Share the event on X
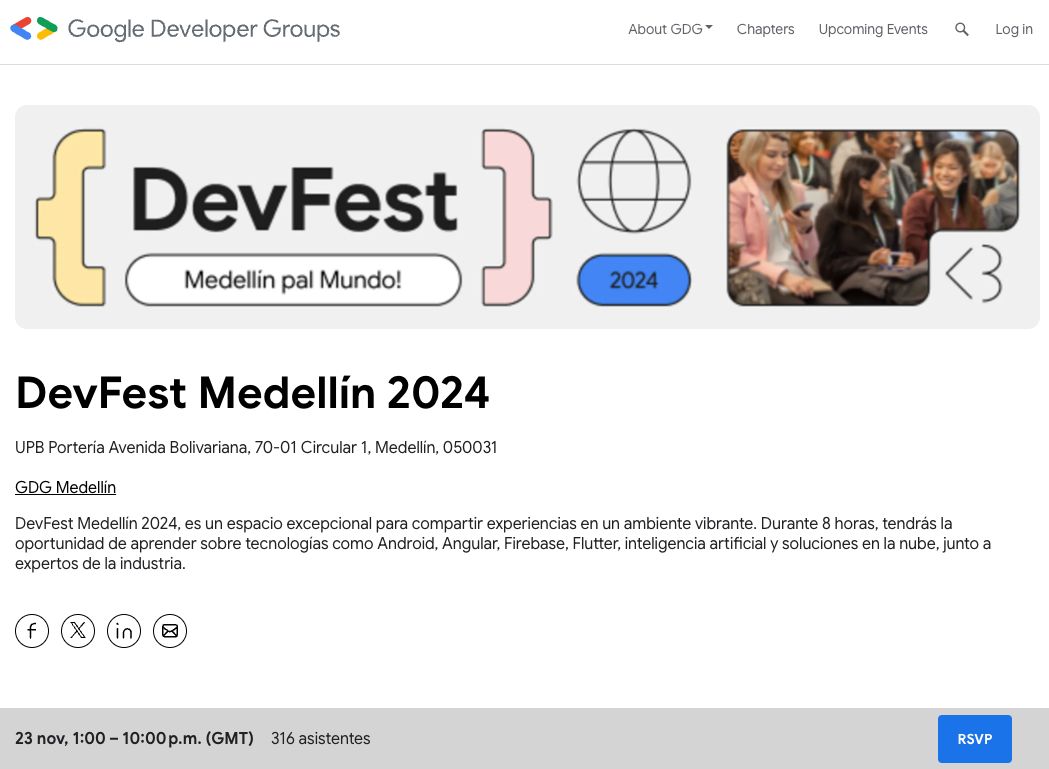 (x=78, y=631)
